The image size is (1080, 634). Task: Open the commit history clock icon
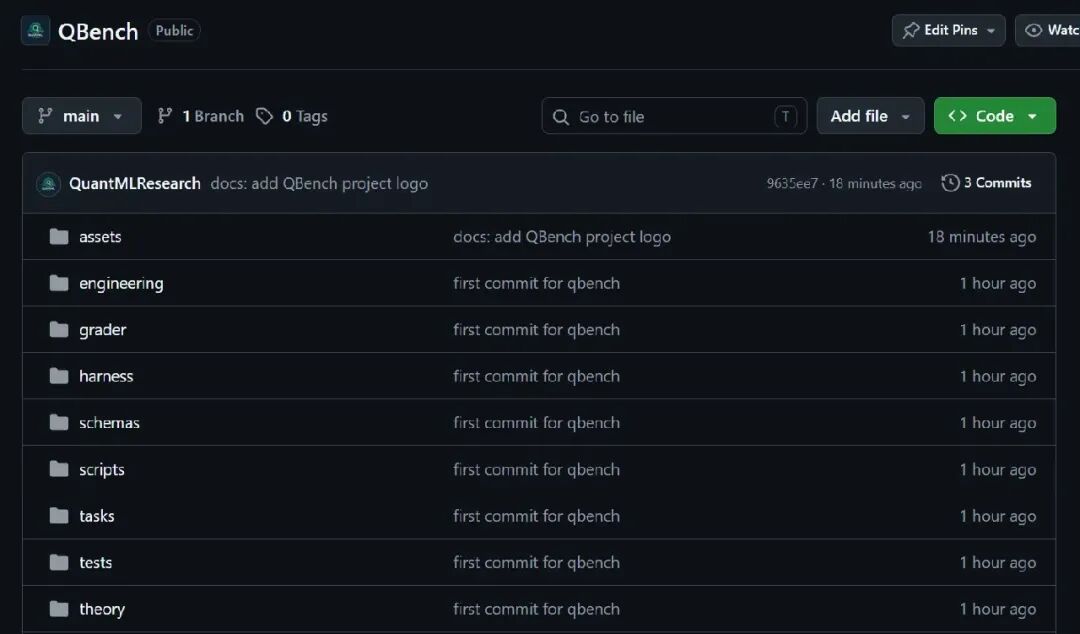point(950,183)
